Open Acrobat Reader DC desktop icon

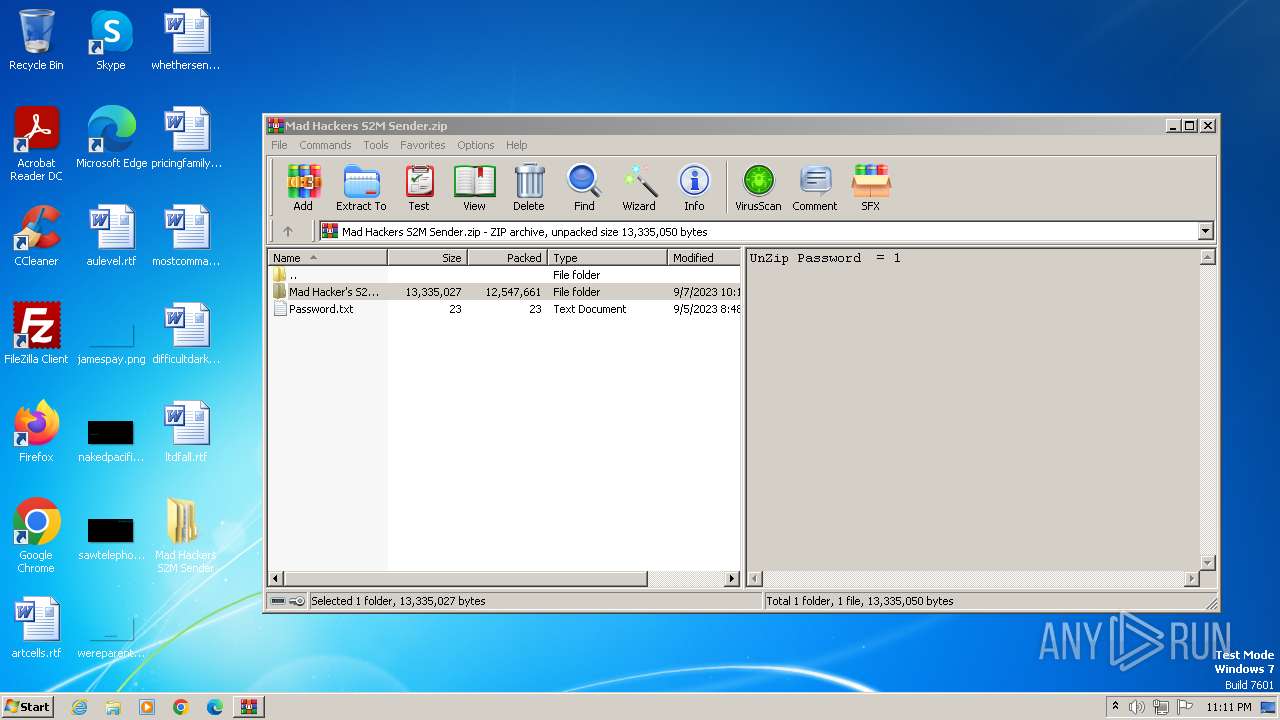[x=36, y=144]
